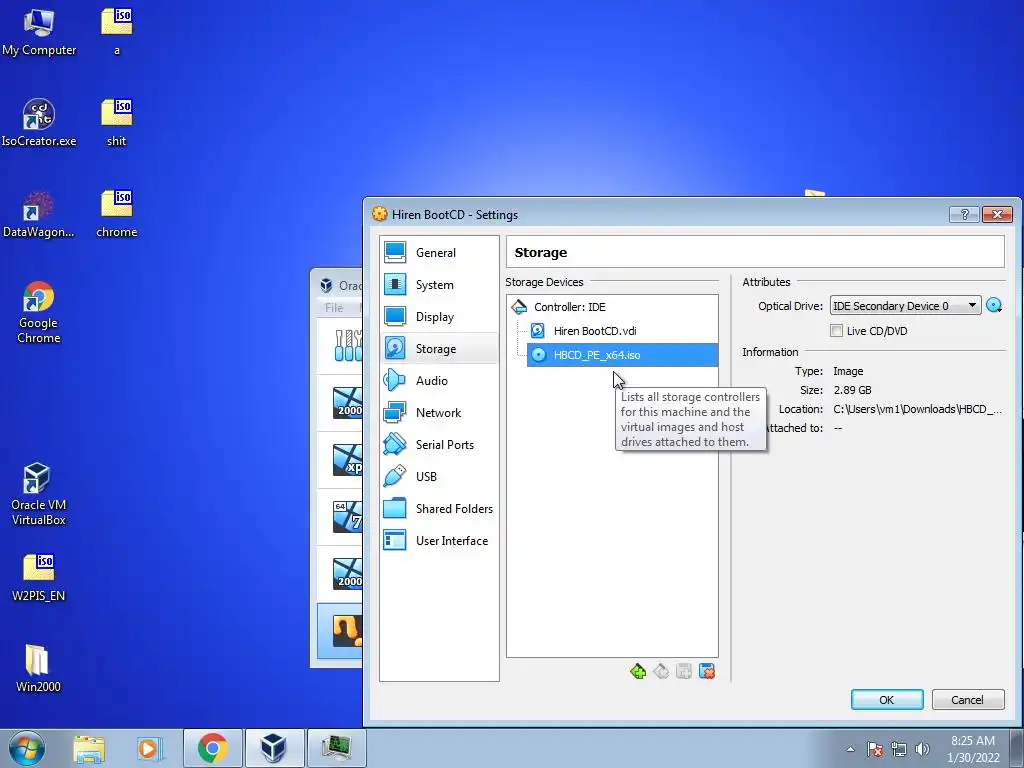Open the optical disk chooser icon
This screenshot has width=1024, height=768.
pos(994,306)
